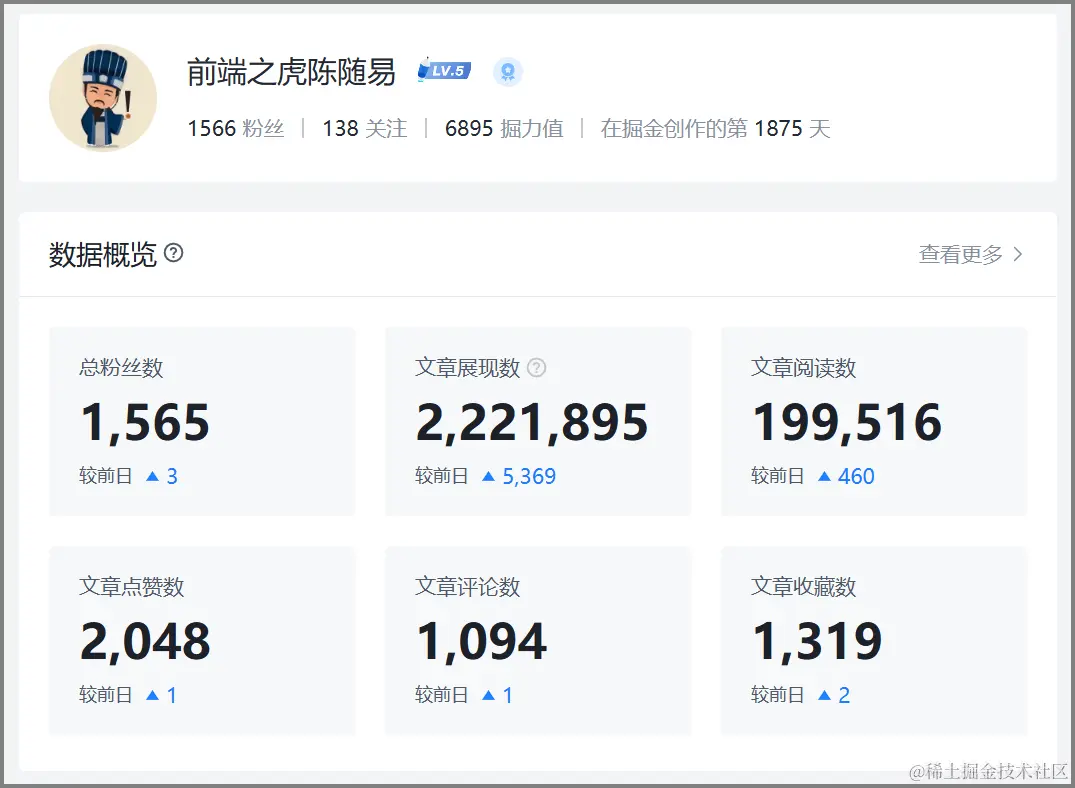The height and width of the screenshot is (788, 1075).
Task: Click the 1,319 favorites value
Action: [817, 641]
